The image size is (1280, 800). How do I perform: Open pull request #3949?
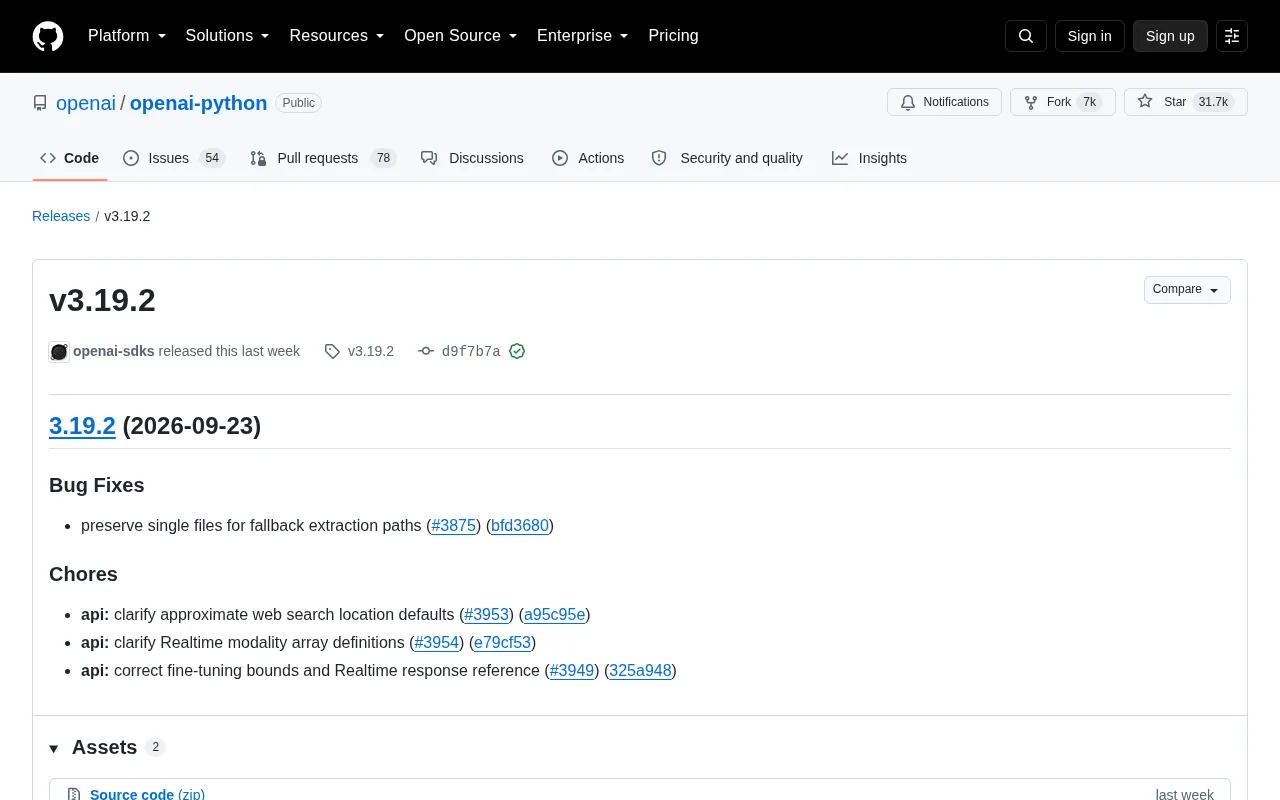pyautogui.click(x=572, y=670)
